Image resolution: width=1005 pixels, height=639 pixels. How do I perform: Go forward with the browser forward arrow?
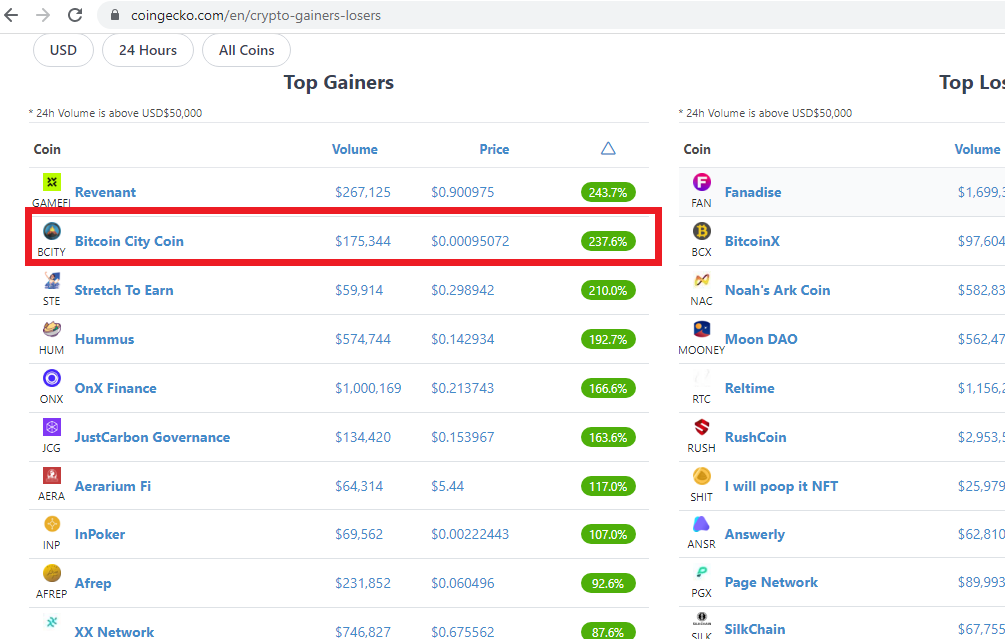[x=43, y=15]
